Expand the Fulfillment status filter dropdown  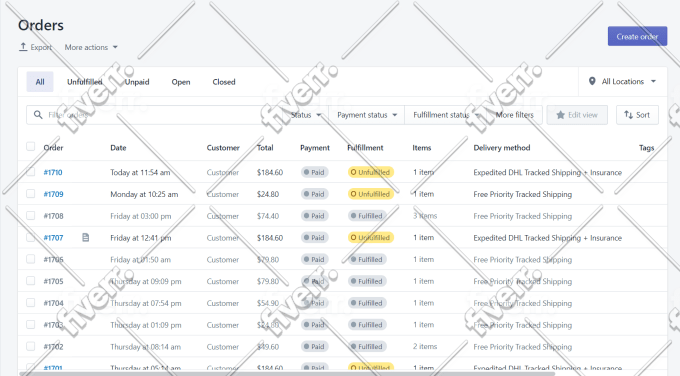click(446, 115)
